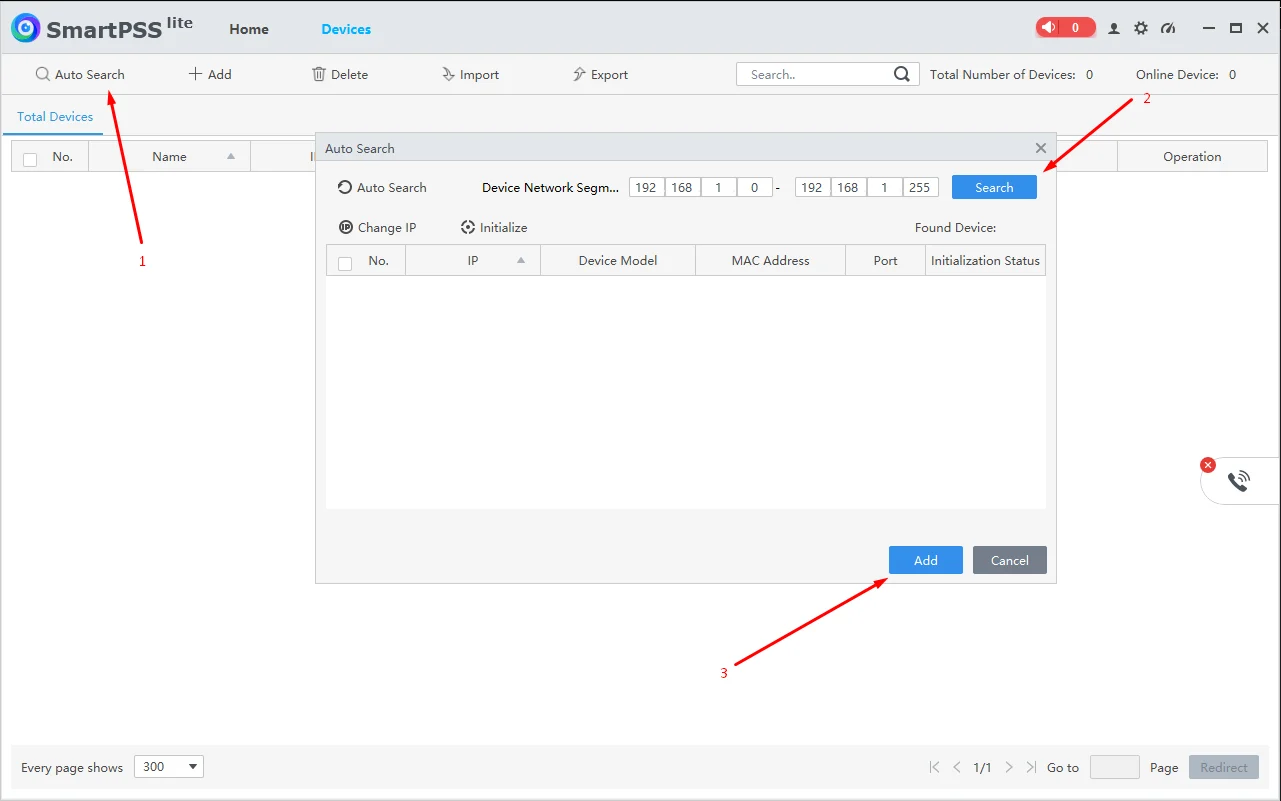Click the Initialize option in dialog
1281x801 pixels.
(x=494, y=227)
